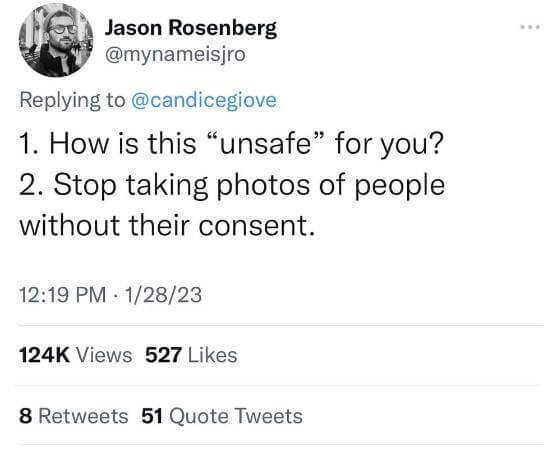This screenshot has height=453, width=552.
Task: Click the line 'without their consent.'
Action: tap(167, 225)
